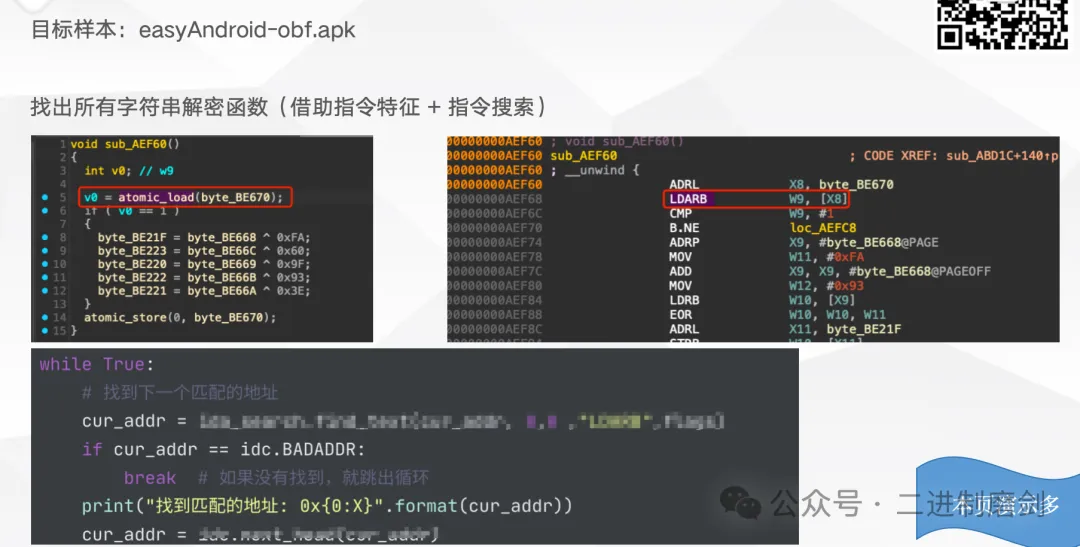Click the 'X11, byte_BE21F' operand

click(845, 329)
